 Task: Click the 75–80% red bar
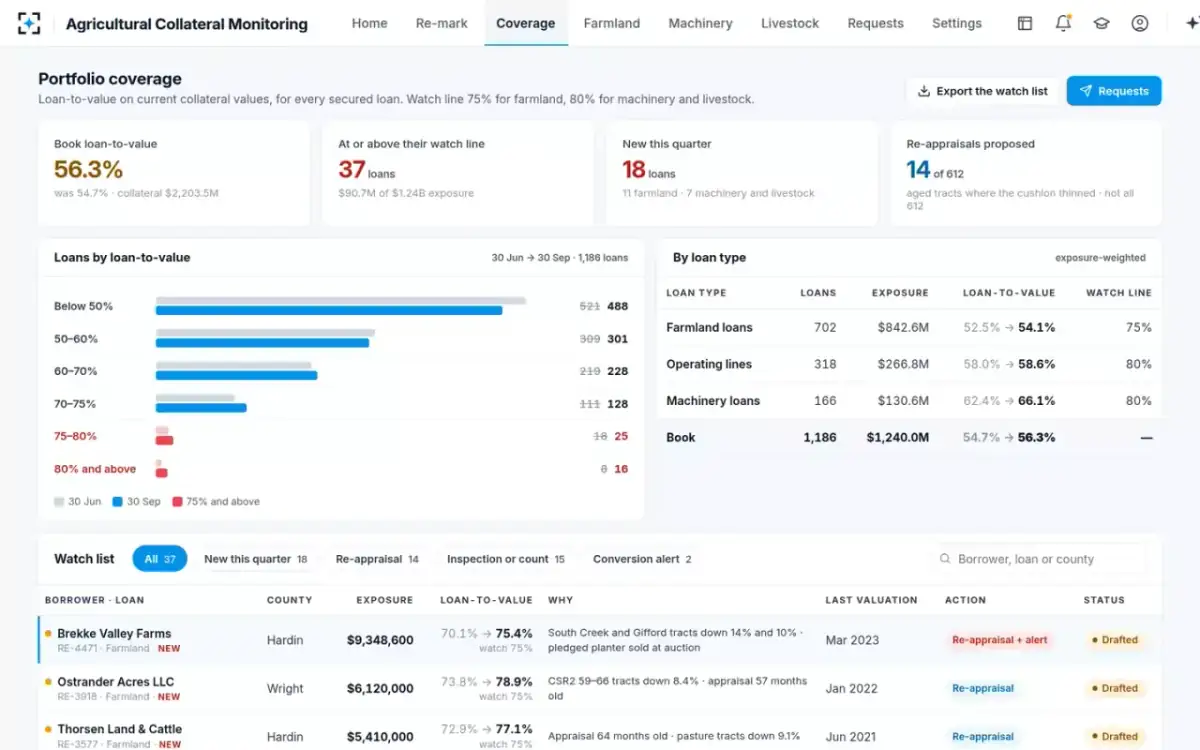(x=164, y=440)
